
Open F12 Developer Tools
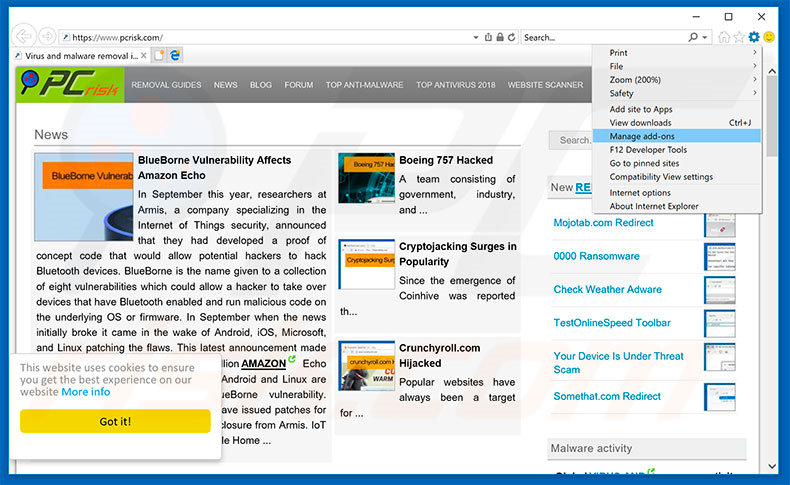(x=677, y=150)
